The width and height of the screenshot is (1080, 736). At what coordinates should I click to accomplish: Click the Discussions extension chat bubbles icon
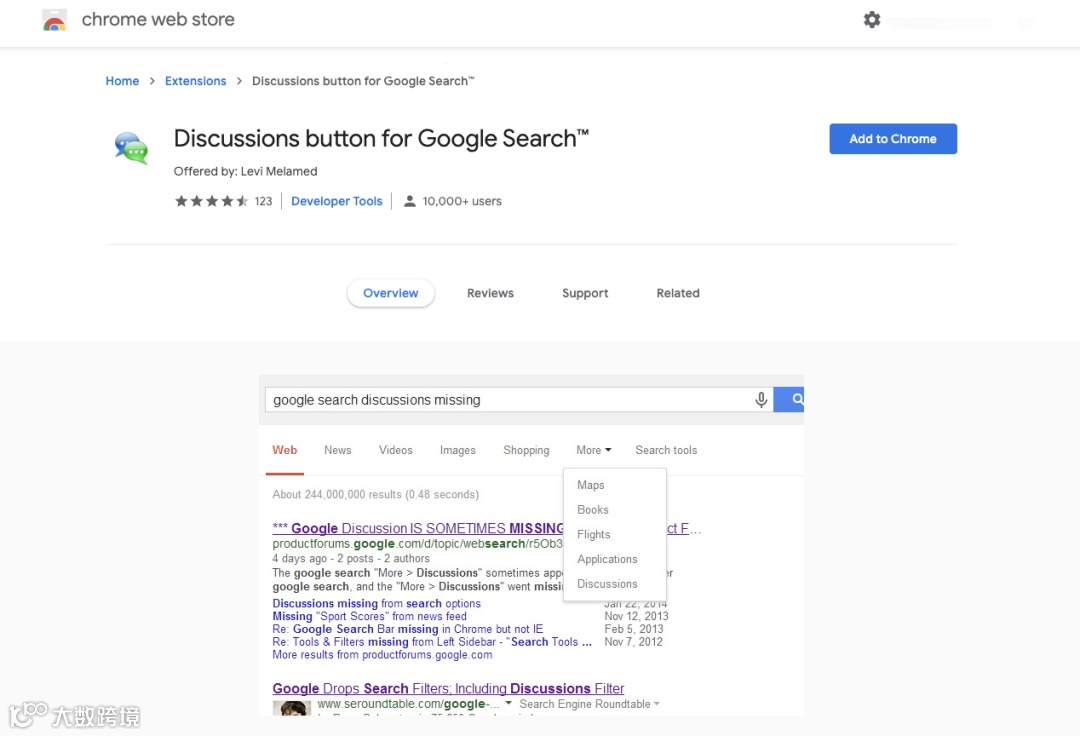pos(132,148)
